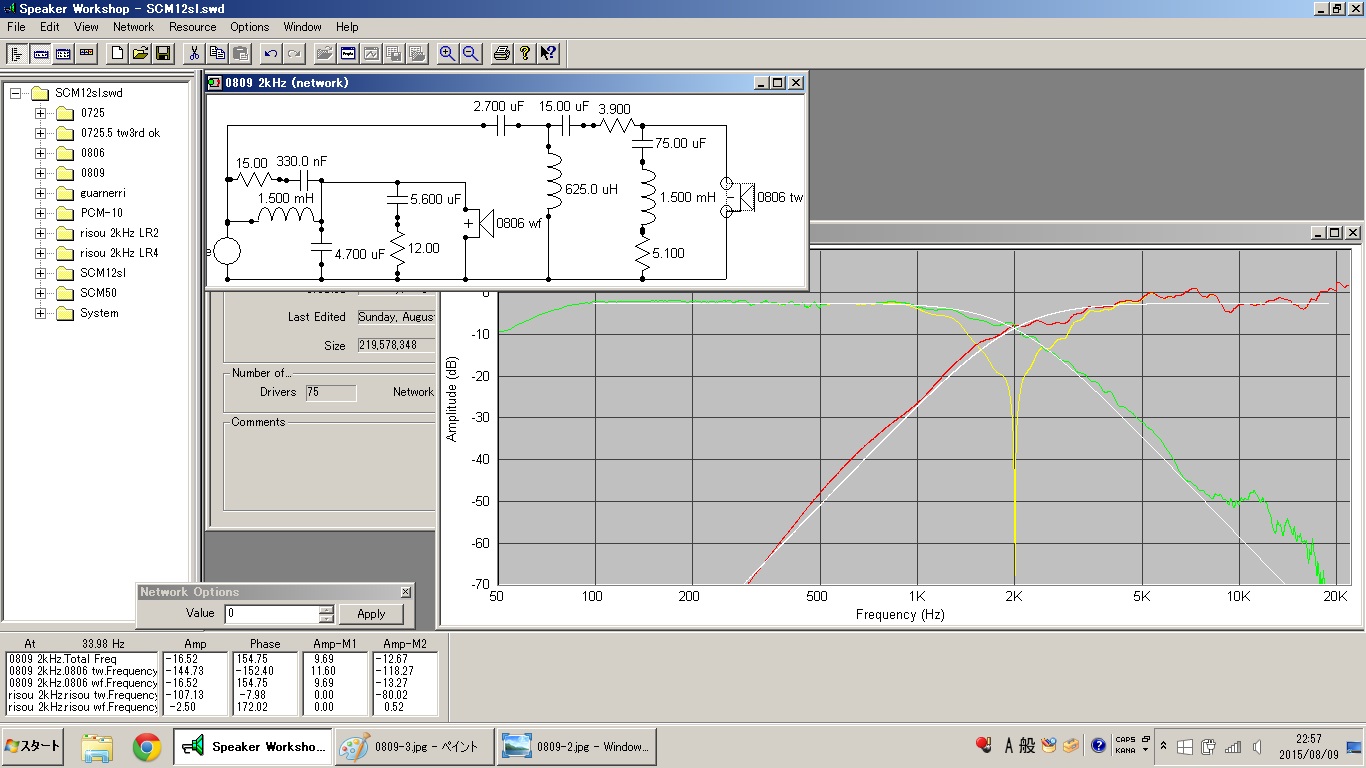
Task: Click the power plug tray icon
Action: [x=1208, y=746]
